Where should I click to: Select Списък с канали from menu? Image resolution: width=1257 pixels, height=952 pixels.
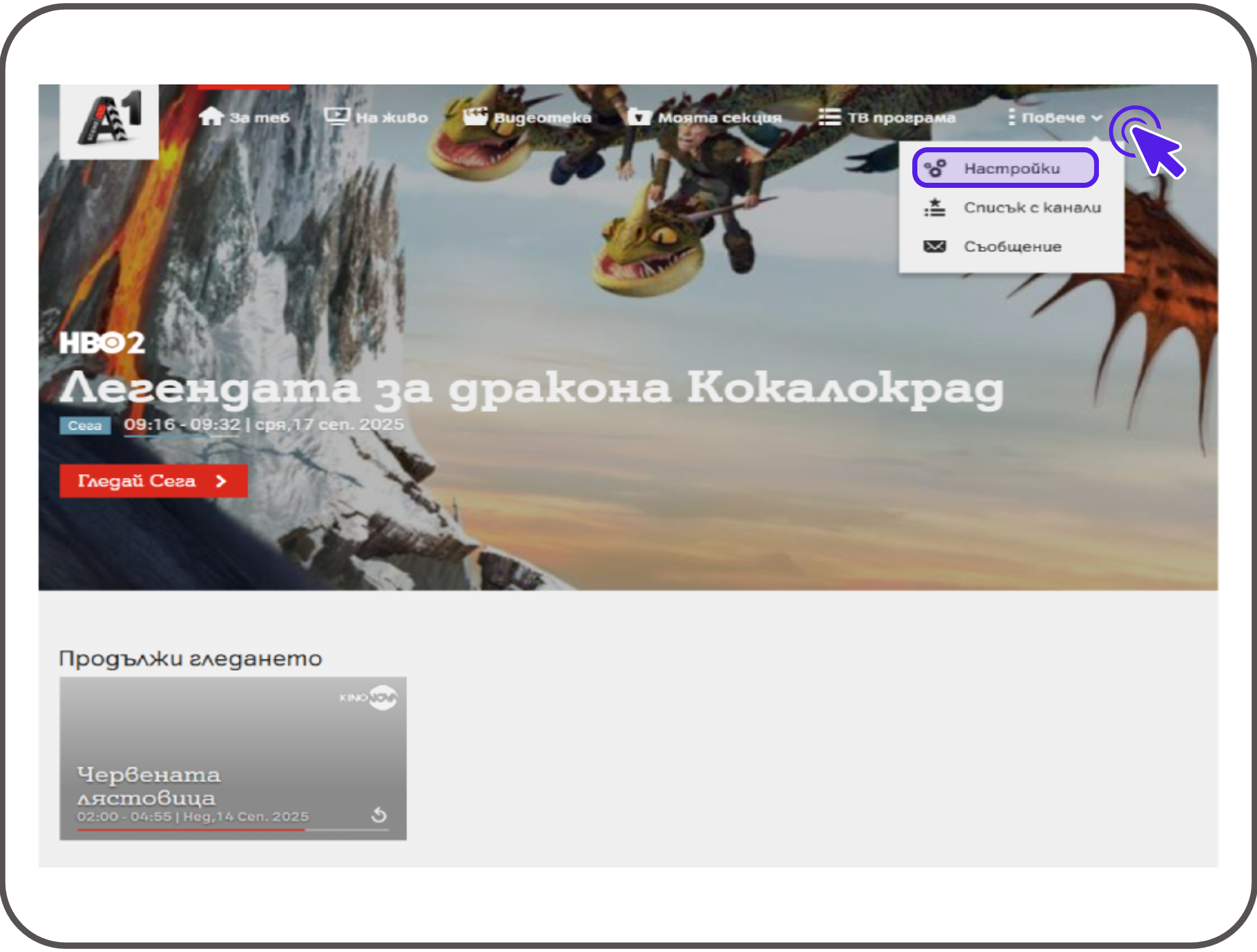pos(1032,208)
